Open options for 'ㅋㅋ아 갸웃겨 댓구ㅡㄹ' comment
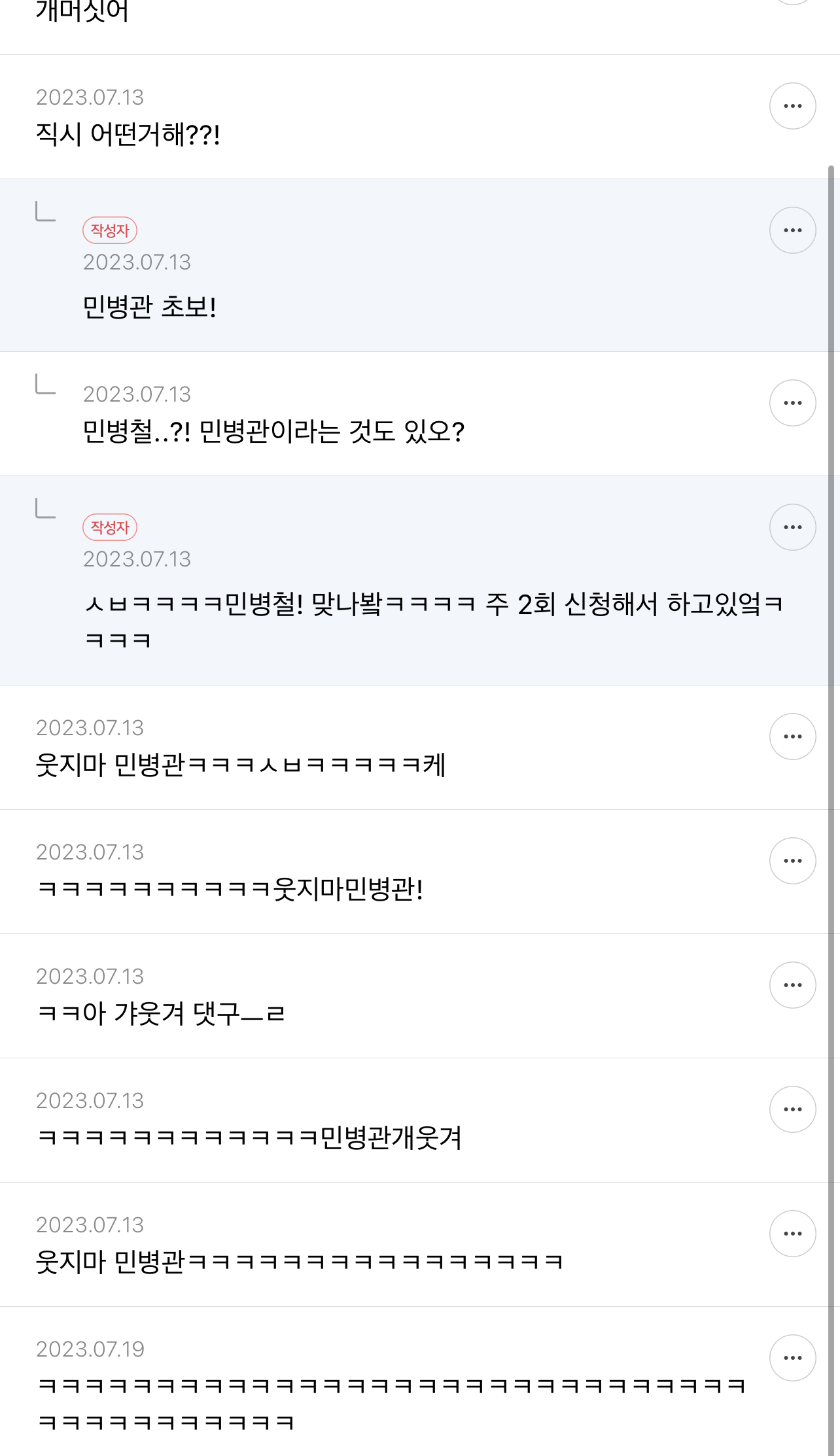The image size is (840, 1456). 792,985
